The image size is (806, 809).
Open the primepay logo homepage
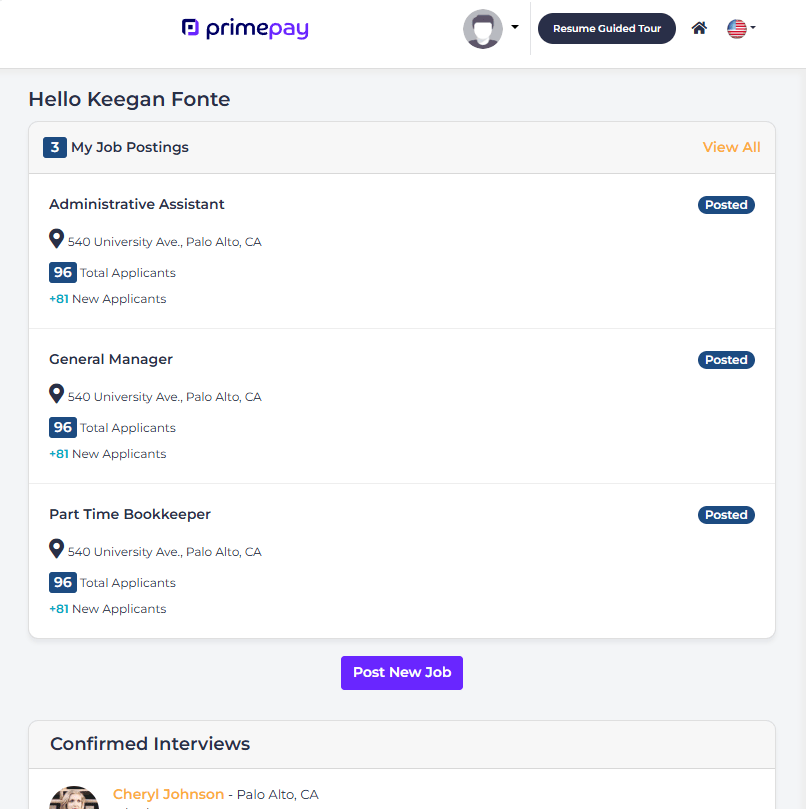point(245,29)
